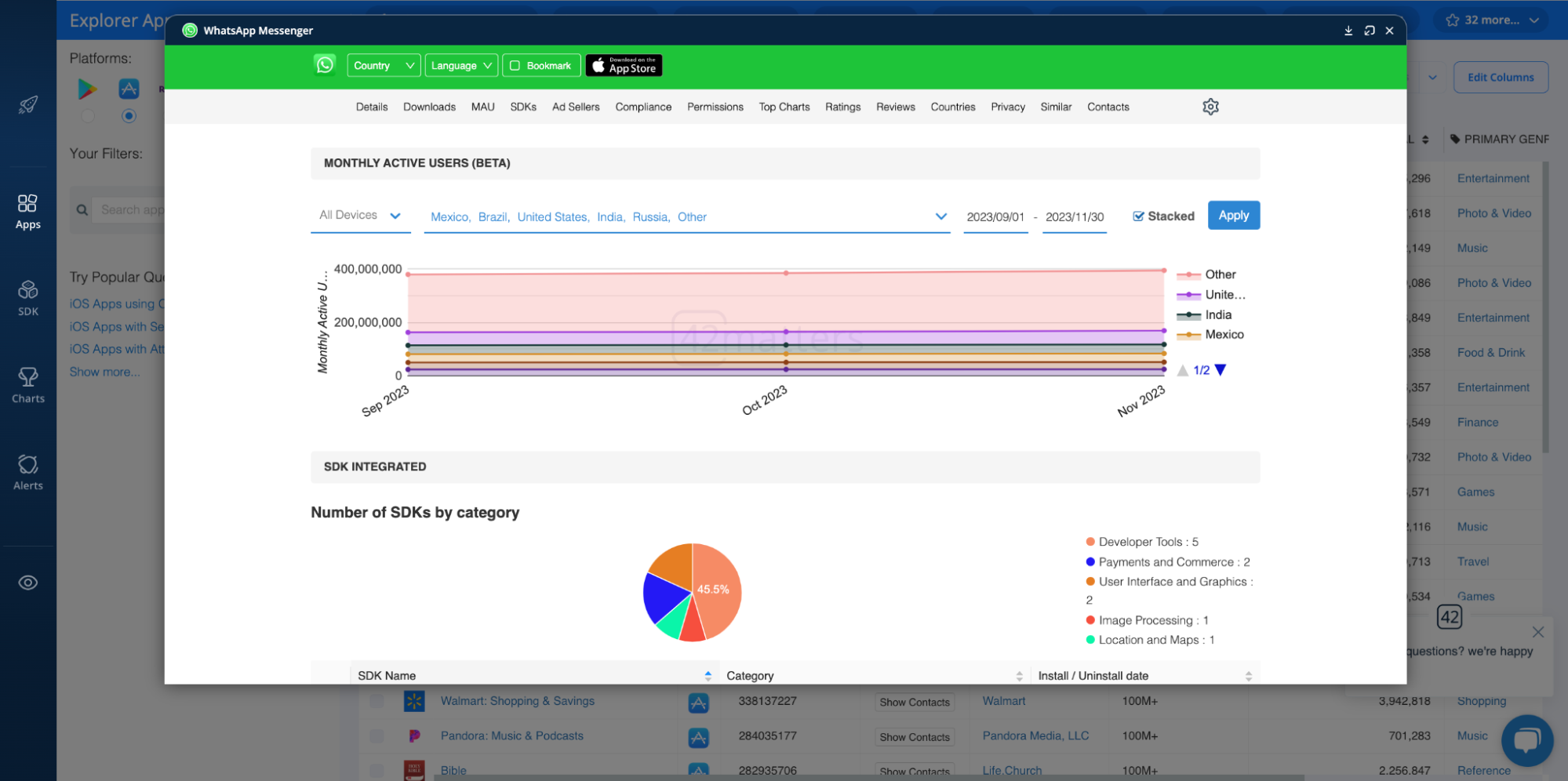Click the settings gear icon in tab bar
Image resolution: width=1568 pixels, height=781 pixels.
click(1210, 107)
